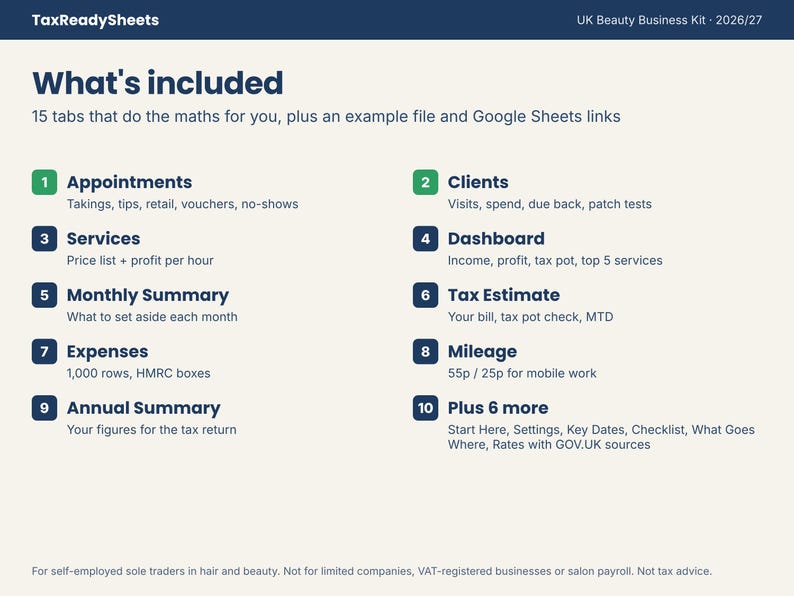This screenshot has height=596, width=794.
Task: Select the Monthly Summary title
Action: 148,295
